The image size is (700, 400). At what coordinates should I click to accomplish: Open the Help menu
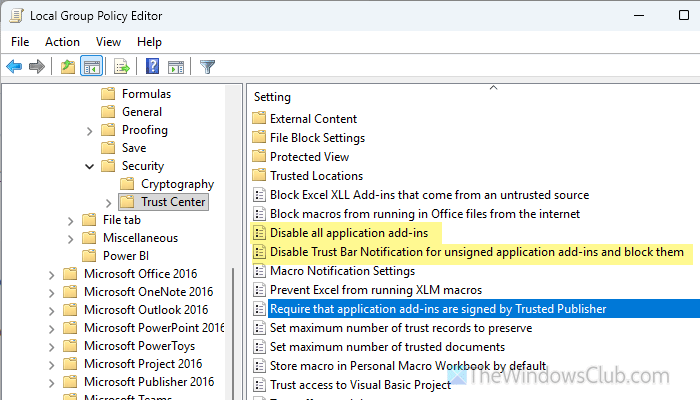(x=150, y=42)
